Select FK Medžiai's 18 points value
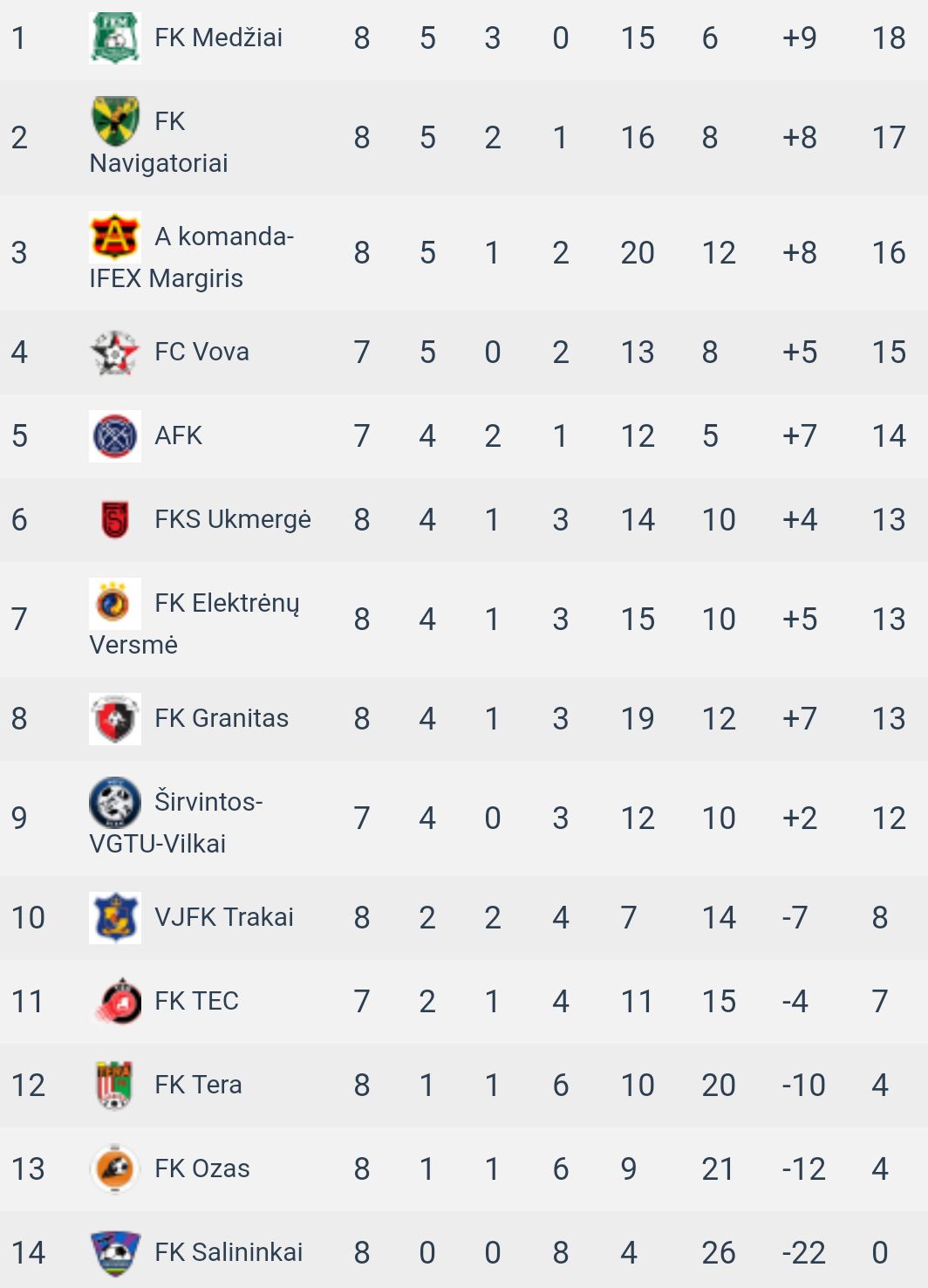The image size is (928, 1288). 889,38
